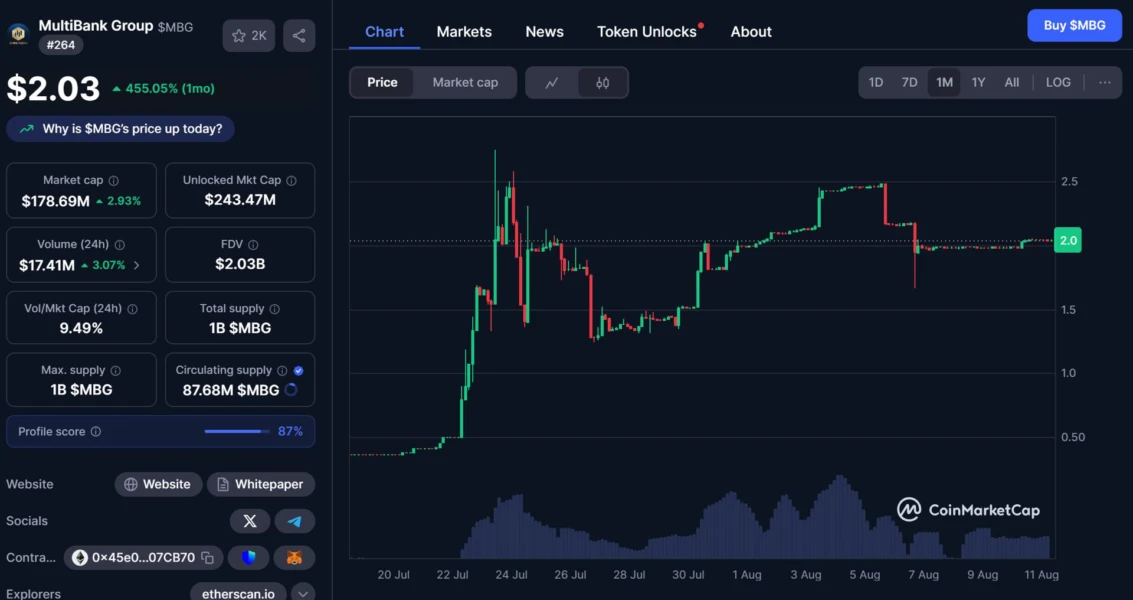Click the Profile score progress bar
The height and width of the screenshot is (600, 1133).
[x=237, y=431]
